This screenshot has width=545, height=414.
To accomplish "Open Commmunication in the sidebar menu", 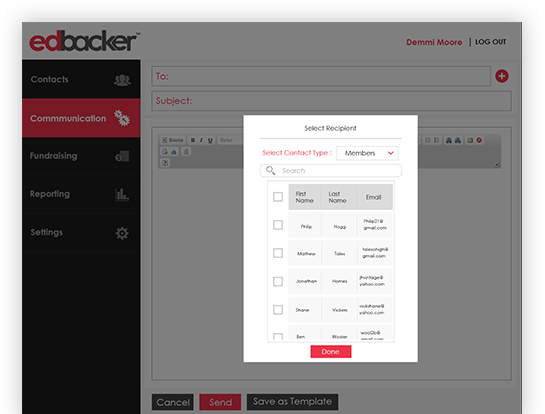I will [81, 118].
